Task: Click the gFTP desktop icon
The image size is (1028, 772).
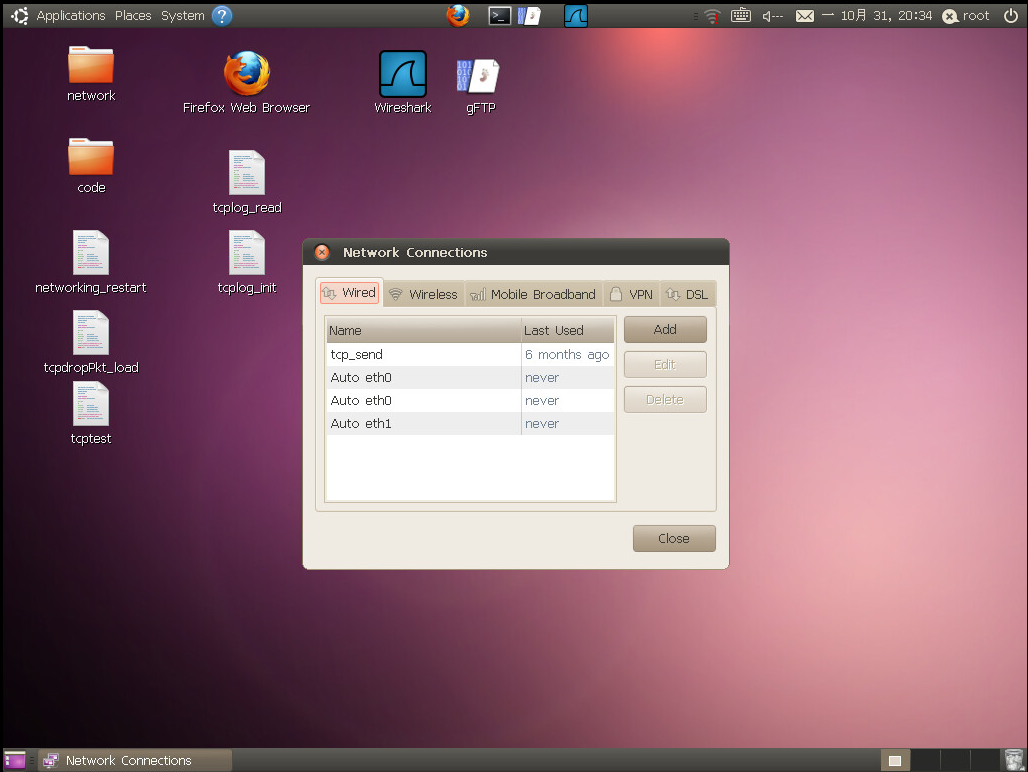Action: 480,76
